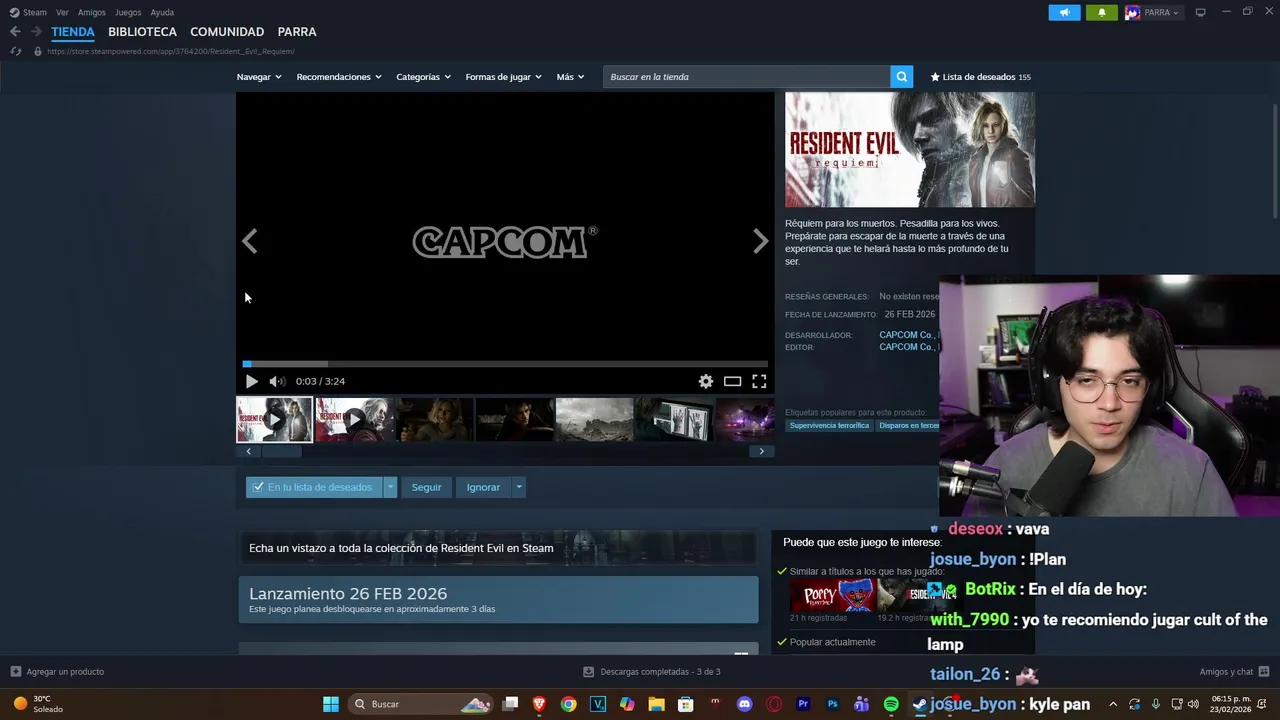This screenshot has height=720, width=1280.
Task: Switch to the COMUNIDAD tab
Action: click(x=227, y=32)
